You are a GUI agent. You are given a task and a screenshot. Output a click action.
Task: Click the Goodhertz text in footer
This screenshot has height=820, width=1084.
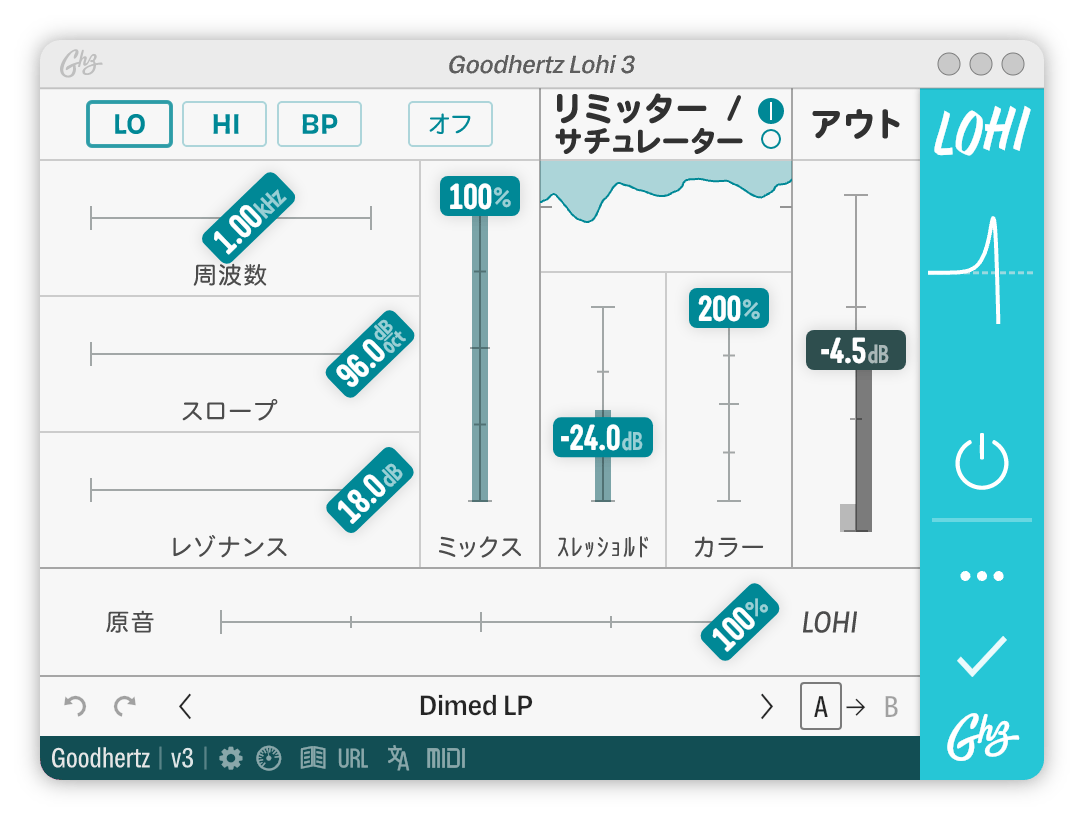(x=101, y=758)
